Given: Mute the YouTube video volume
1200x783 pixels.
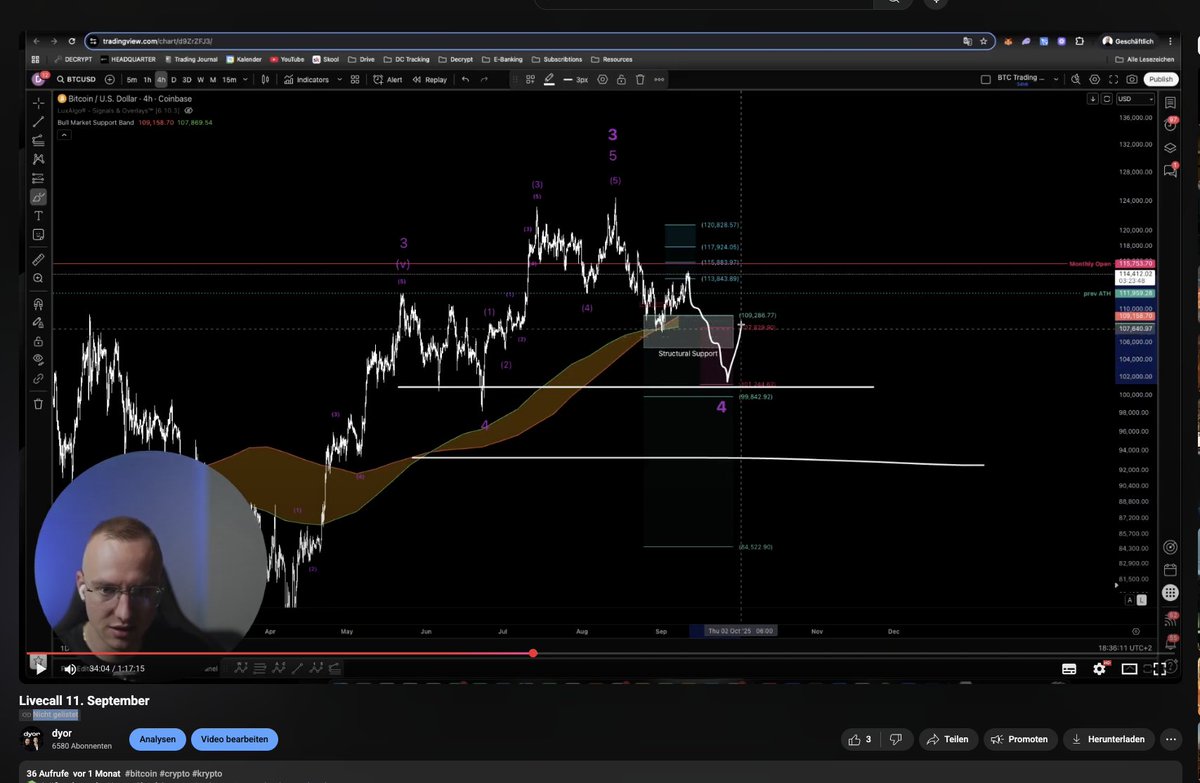Looking at the screenshot, I should [70, 668].
